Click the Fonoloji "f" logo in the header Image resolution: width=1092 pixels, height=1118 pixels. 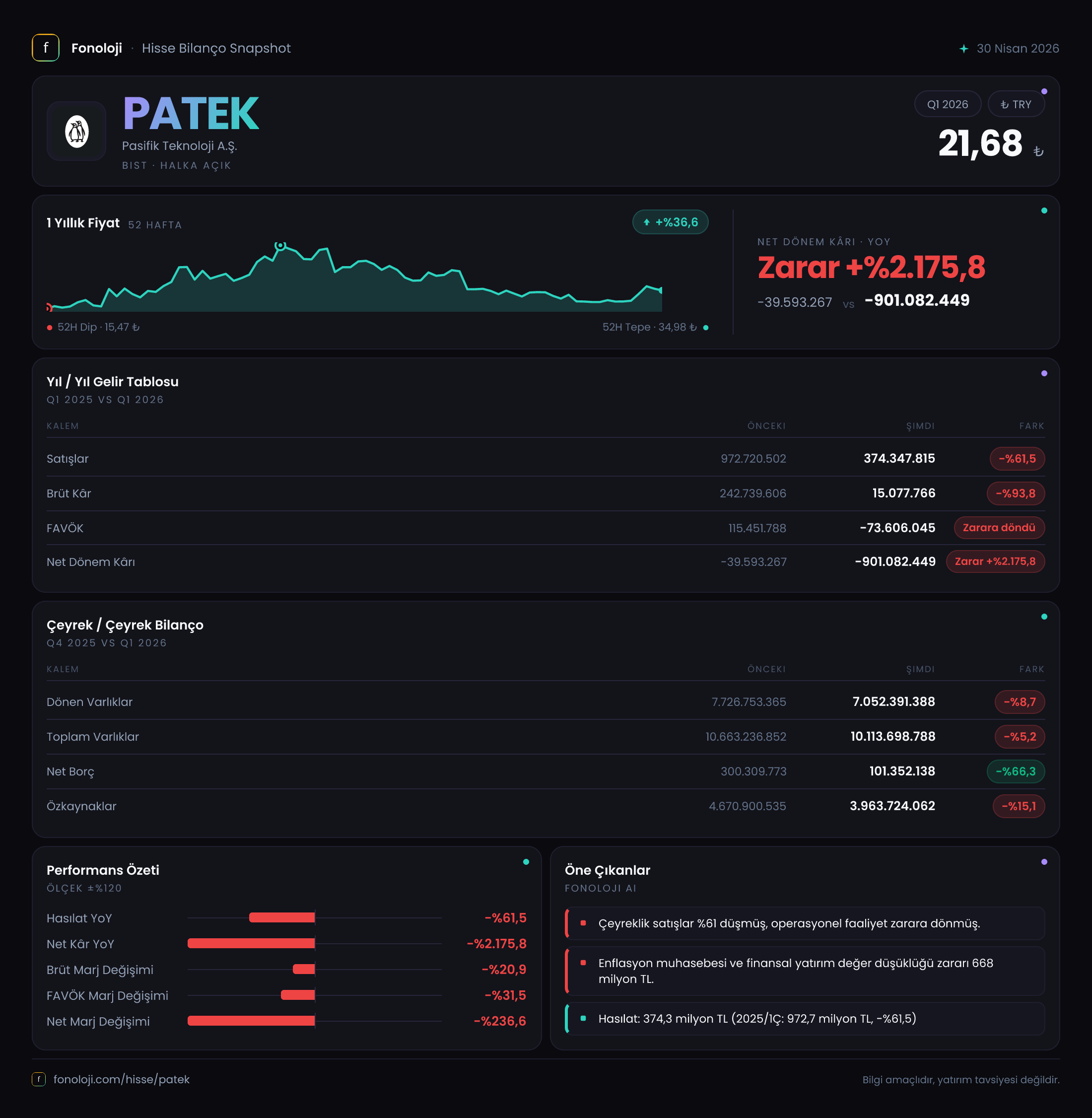click(45, 48)
